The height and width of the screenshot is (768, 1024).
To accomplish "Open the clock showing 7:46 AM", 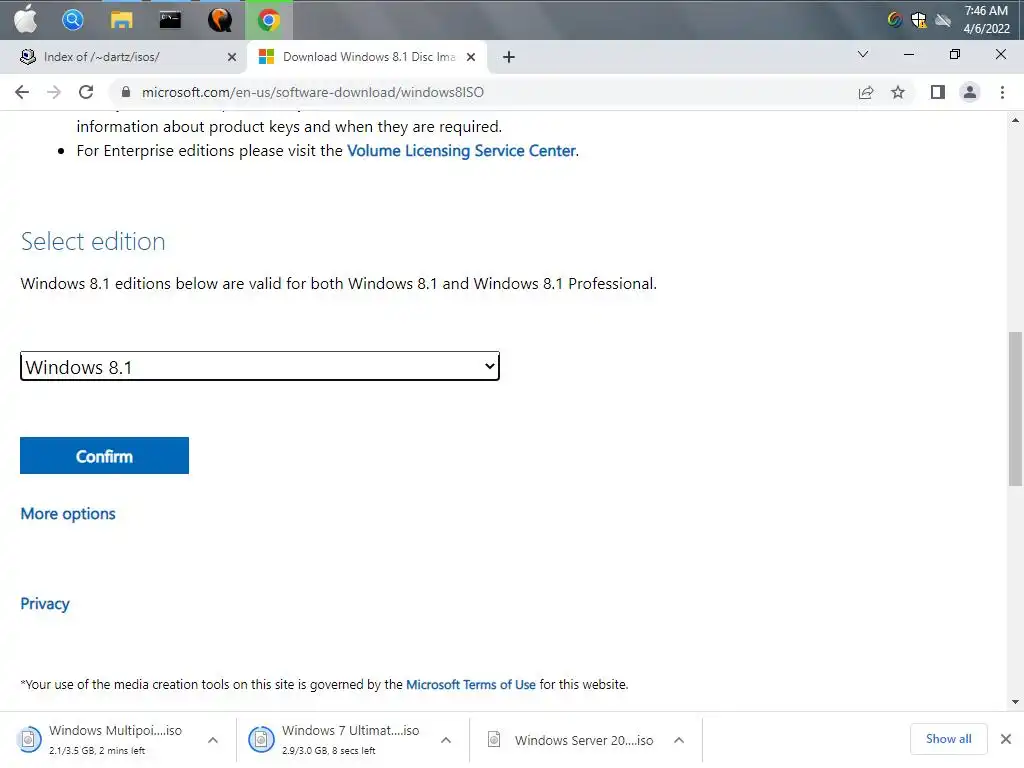I will tap(986, 20).
